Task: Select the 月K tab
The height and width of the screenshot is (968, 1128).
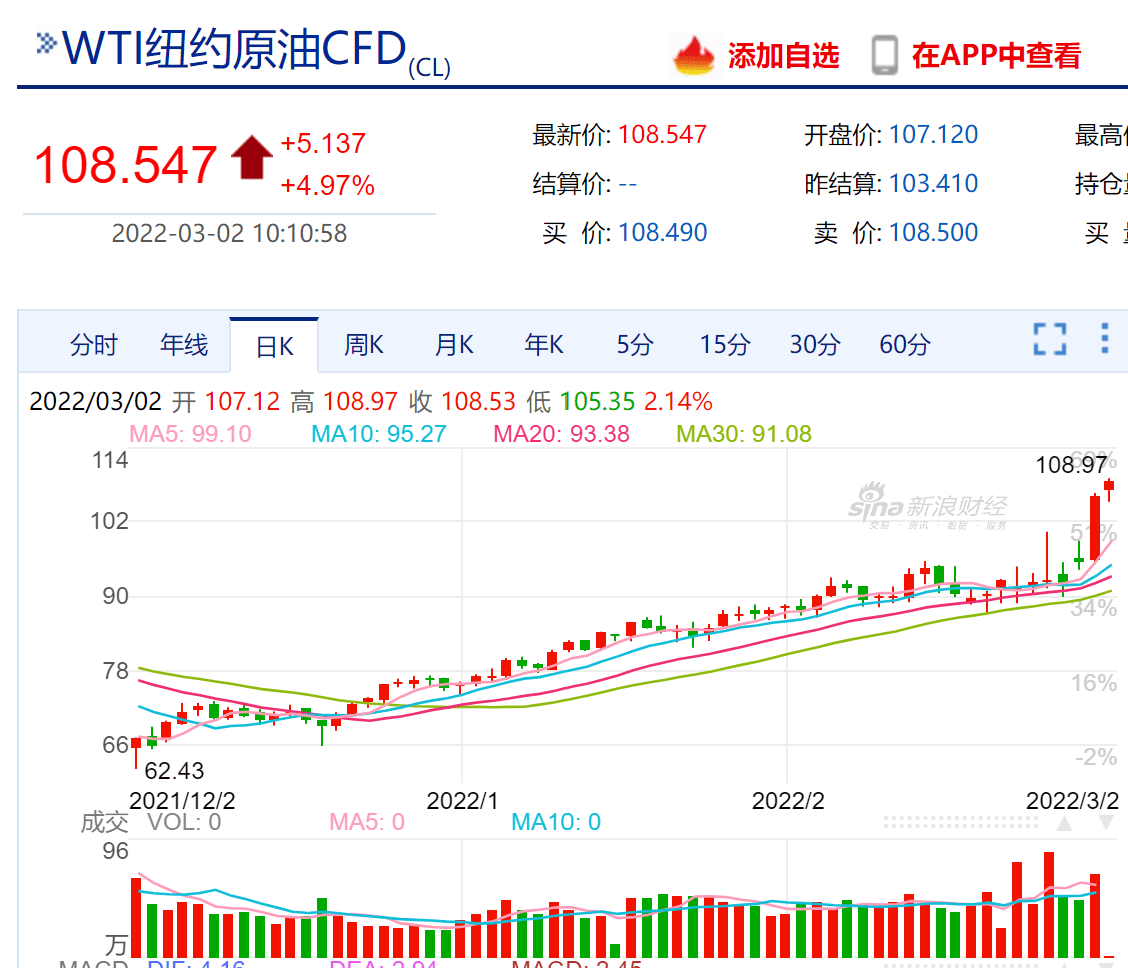Action: (454, 345)
